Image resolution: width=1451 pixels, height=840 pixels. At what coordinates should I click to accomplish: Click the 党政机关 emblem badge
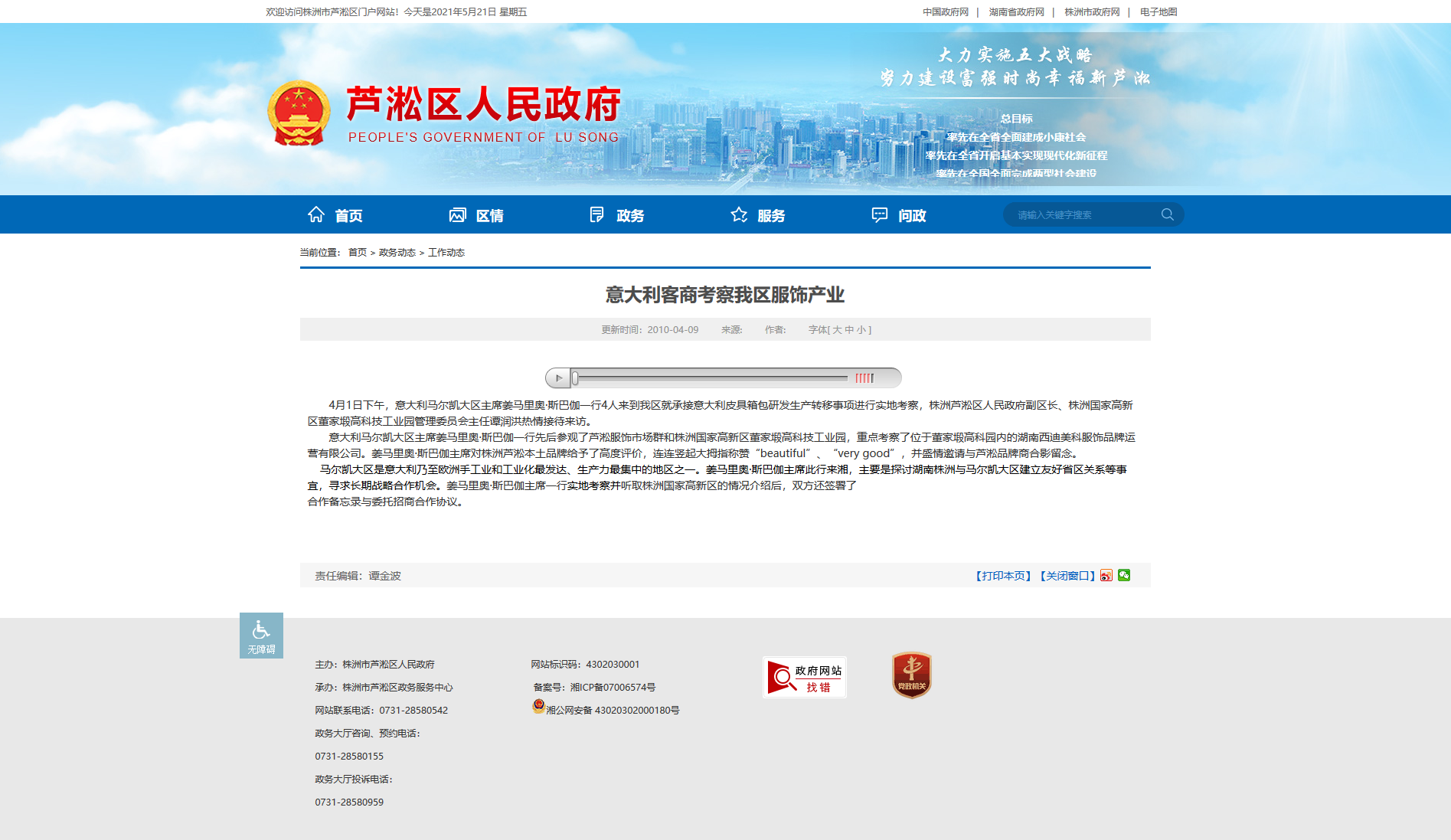[911, 675]
